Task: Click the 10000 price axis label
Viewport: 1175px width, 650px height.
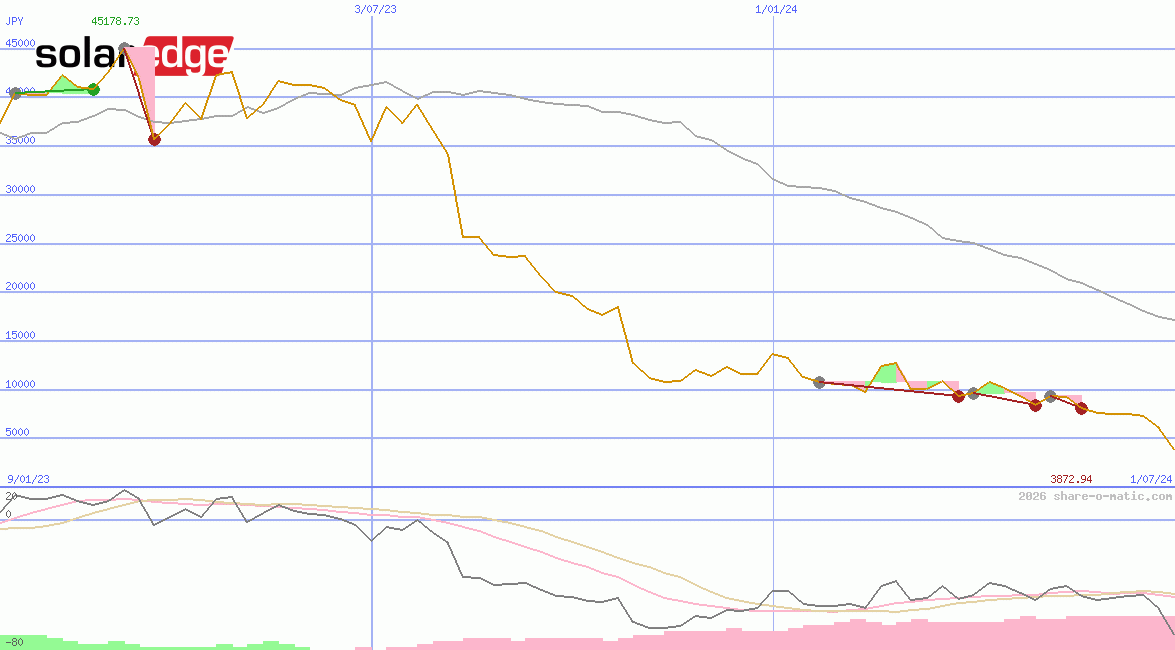Action: click(20, 384)
